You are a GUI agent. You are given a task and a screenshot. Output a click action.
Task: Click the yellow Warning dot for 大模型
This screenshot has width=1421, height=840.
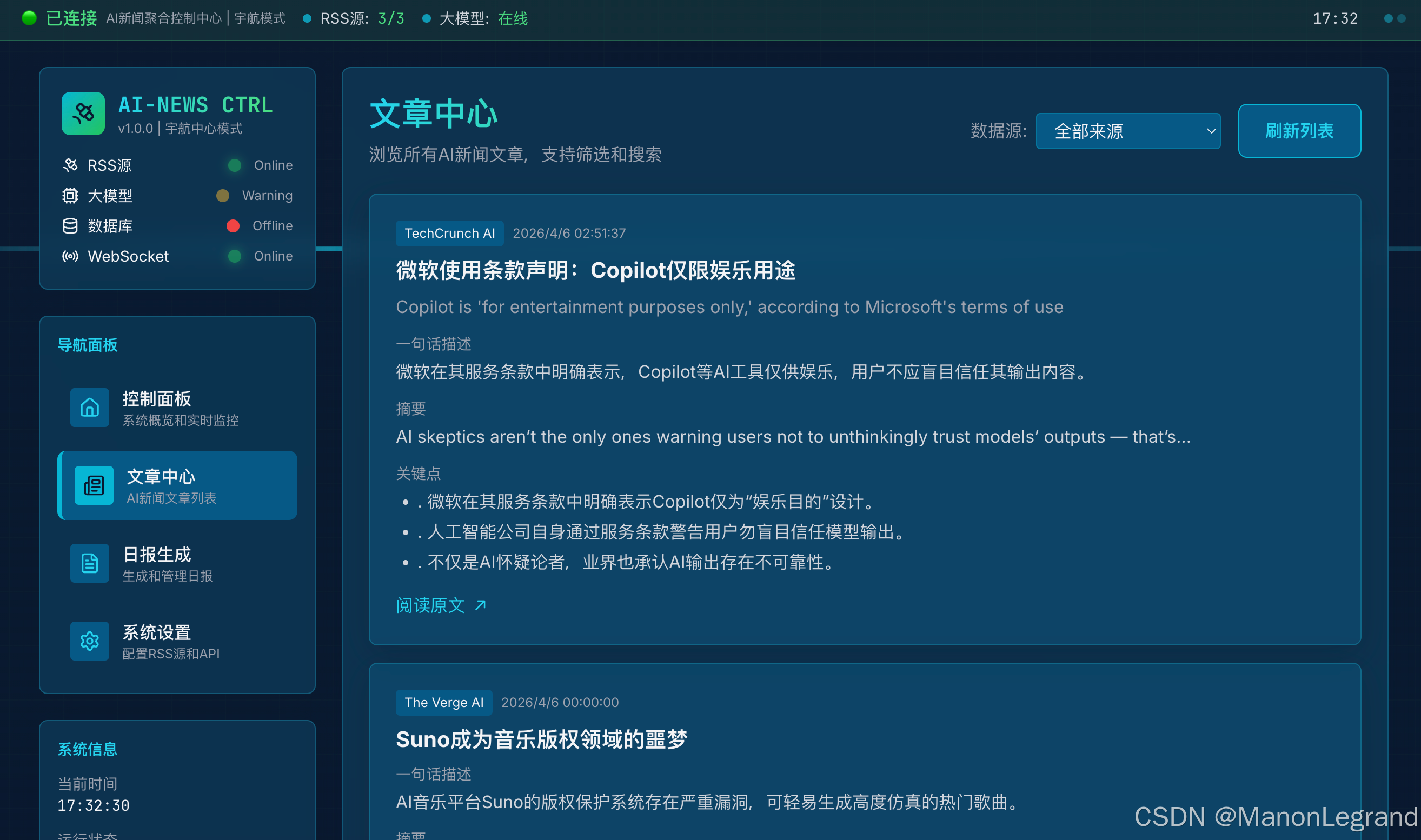(222, 196)
